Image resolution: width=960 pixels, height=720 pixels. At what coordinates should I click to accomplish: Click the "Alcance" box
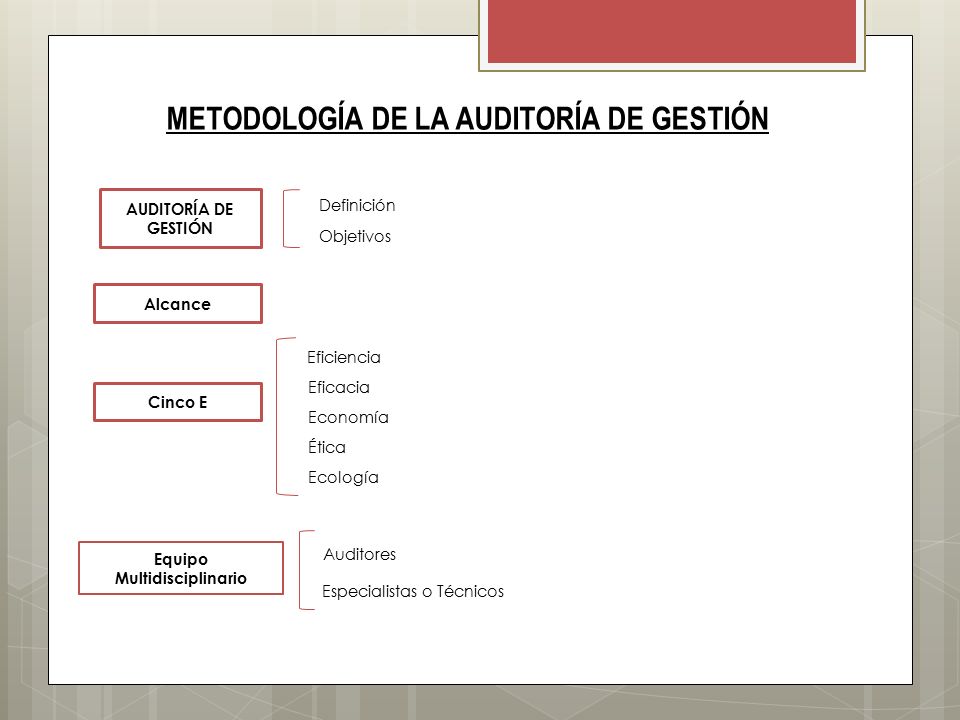pos(178,304)
